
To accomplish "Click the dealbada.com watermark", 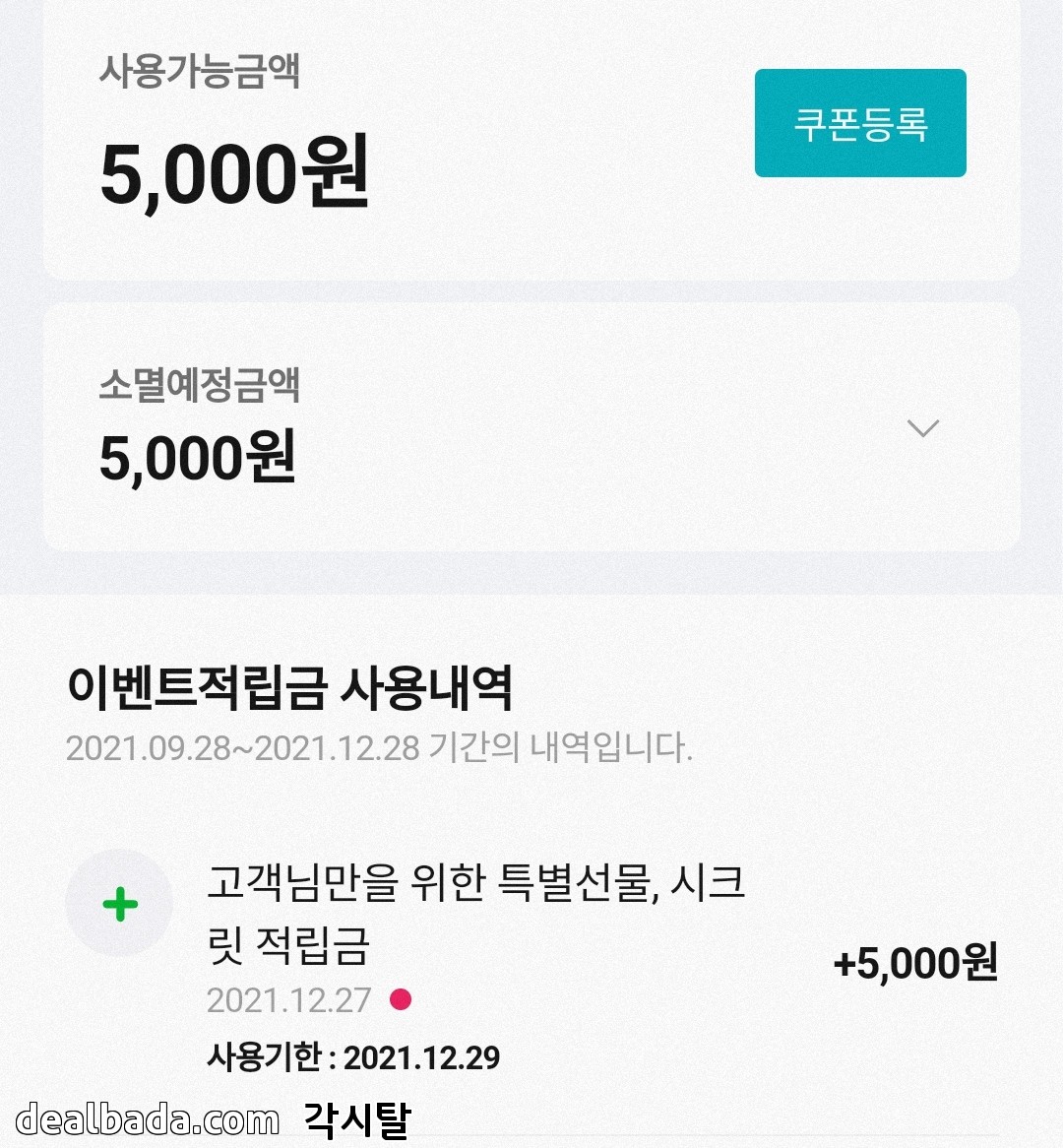I will tap(148, 1119).
